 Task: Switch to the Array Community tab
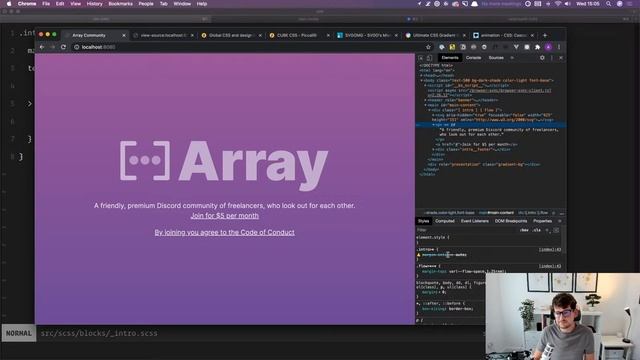[95, 36]
